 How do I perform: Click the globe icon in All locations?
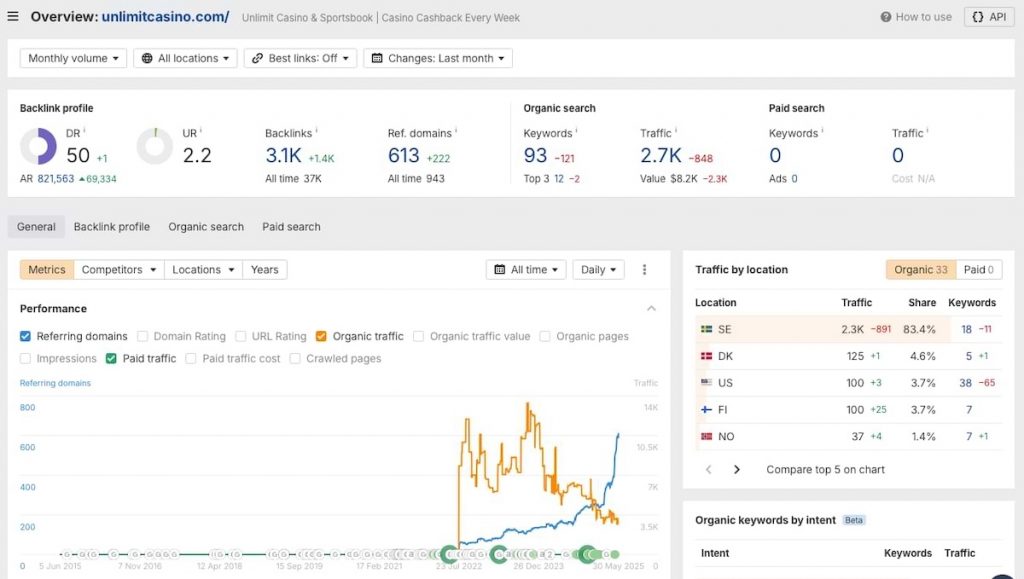tap(147, 58)
